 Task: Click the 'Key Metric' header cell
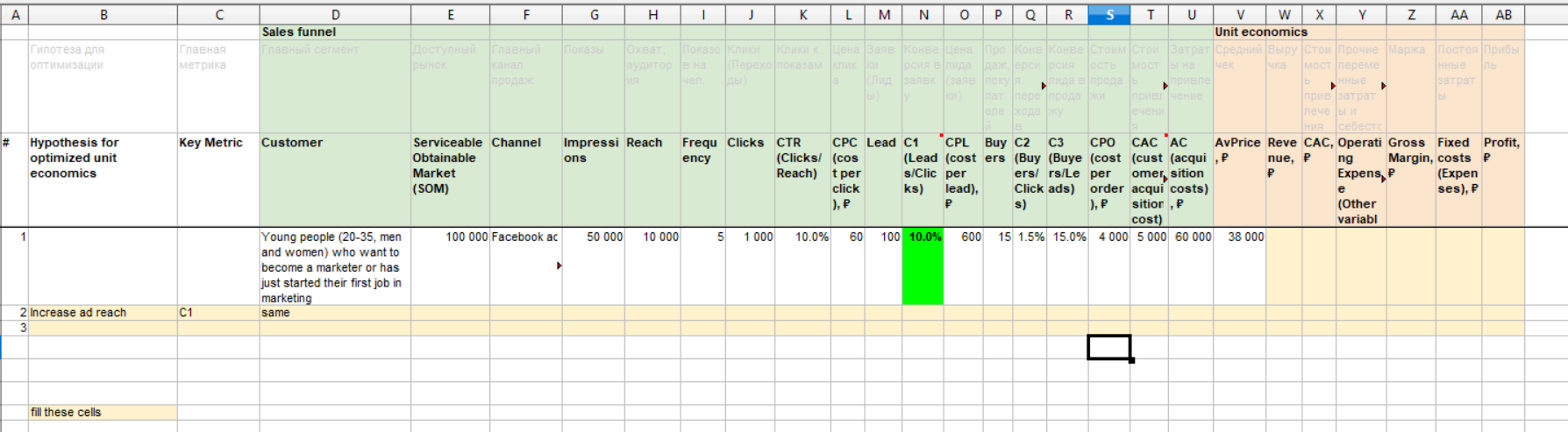click(x=218, y=180)
